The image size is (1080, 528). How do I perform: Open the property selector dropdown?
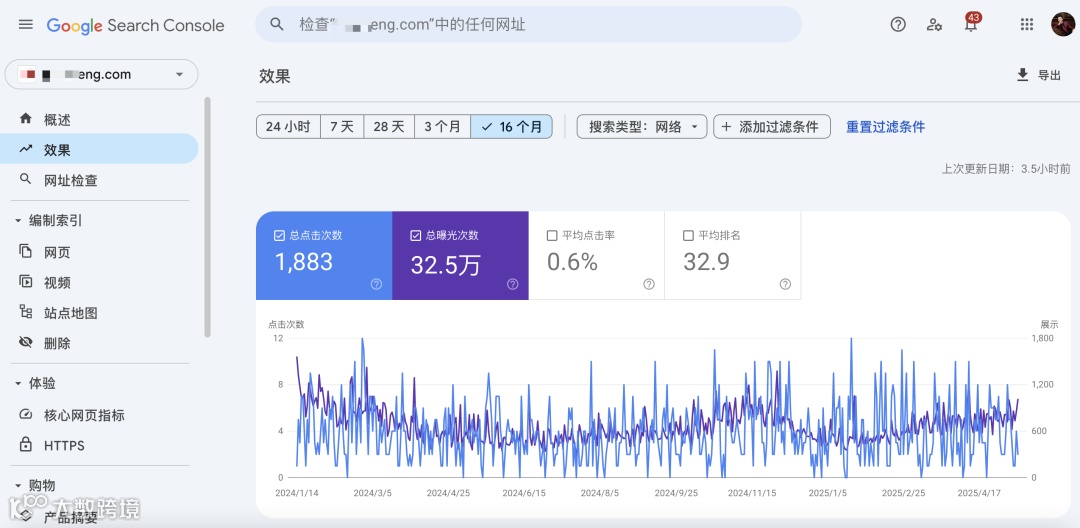(x=101, y=74)
